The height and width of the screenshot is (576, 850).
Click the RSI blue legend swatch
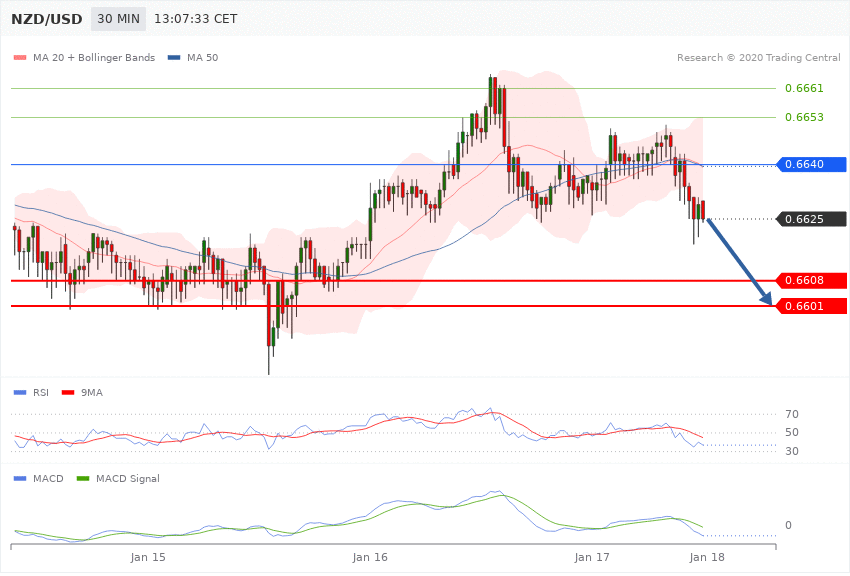click(20, 392)
